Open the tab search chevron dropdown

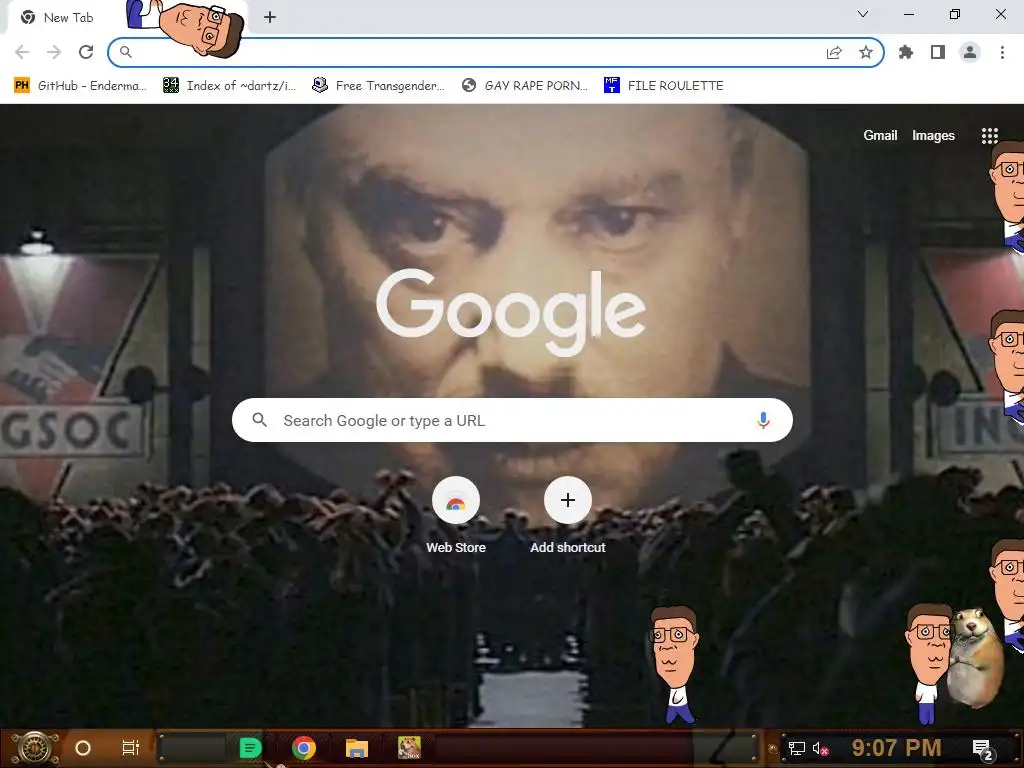point(863,14)
